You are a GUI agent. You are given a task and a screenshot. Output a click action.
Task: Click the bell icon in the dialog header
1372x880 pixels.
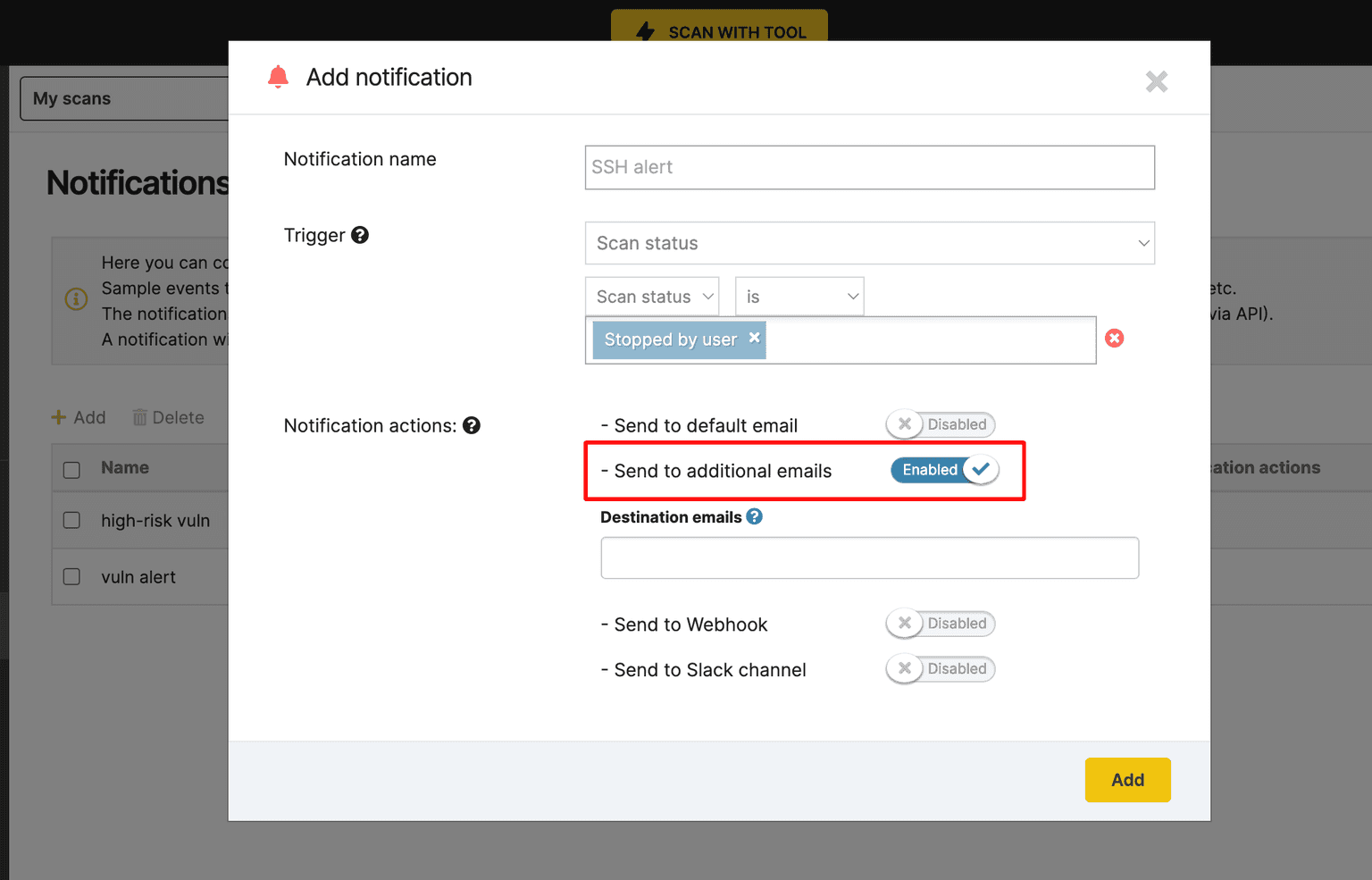click(278, 77)
